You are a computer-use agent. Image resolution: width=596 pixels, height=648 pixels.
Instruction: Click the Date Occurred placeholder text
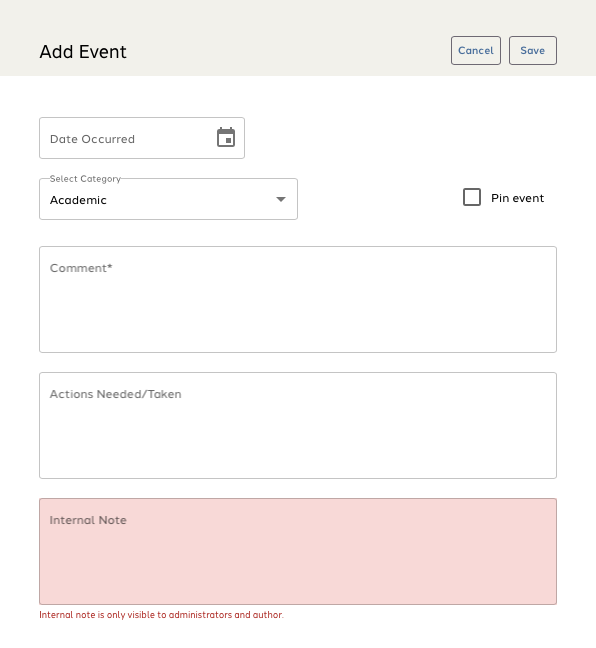[x=92, y=139]
